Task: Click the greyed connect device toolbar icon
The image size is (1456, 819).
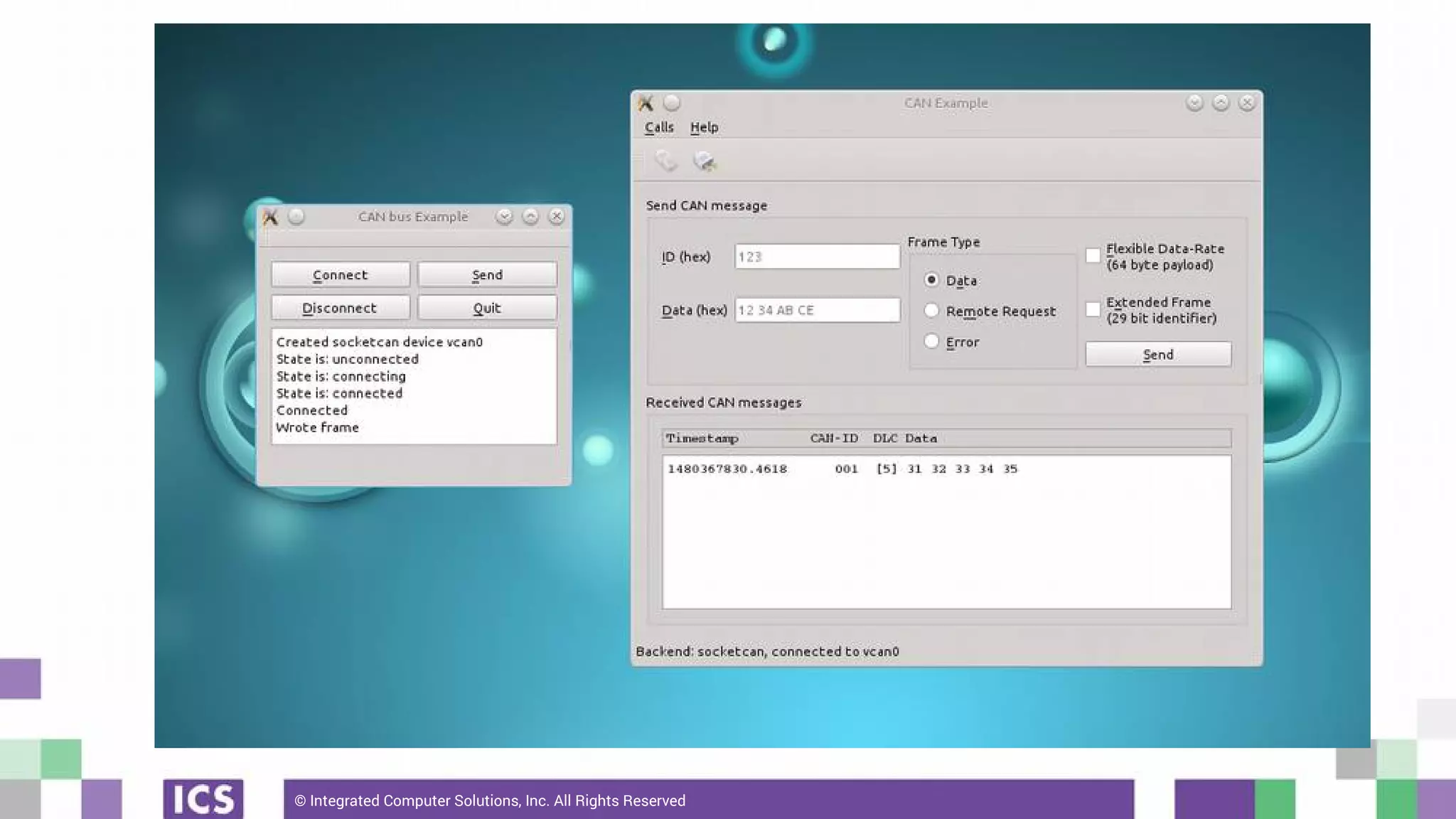Action: coord(665,161)
